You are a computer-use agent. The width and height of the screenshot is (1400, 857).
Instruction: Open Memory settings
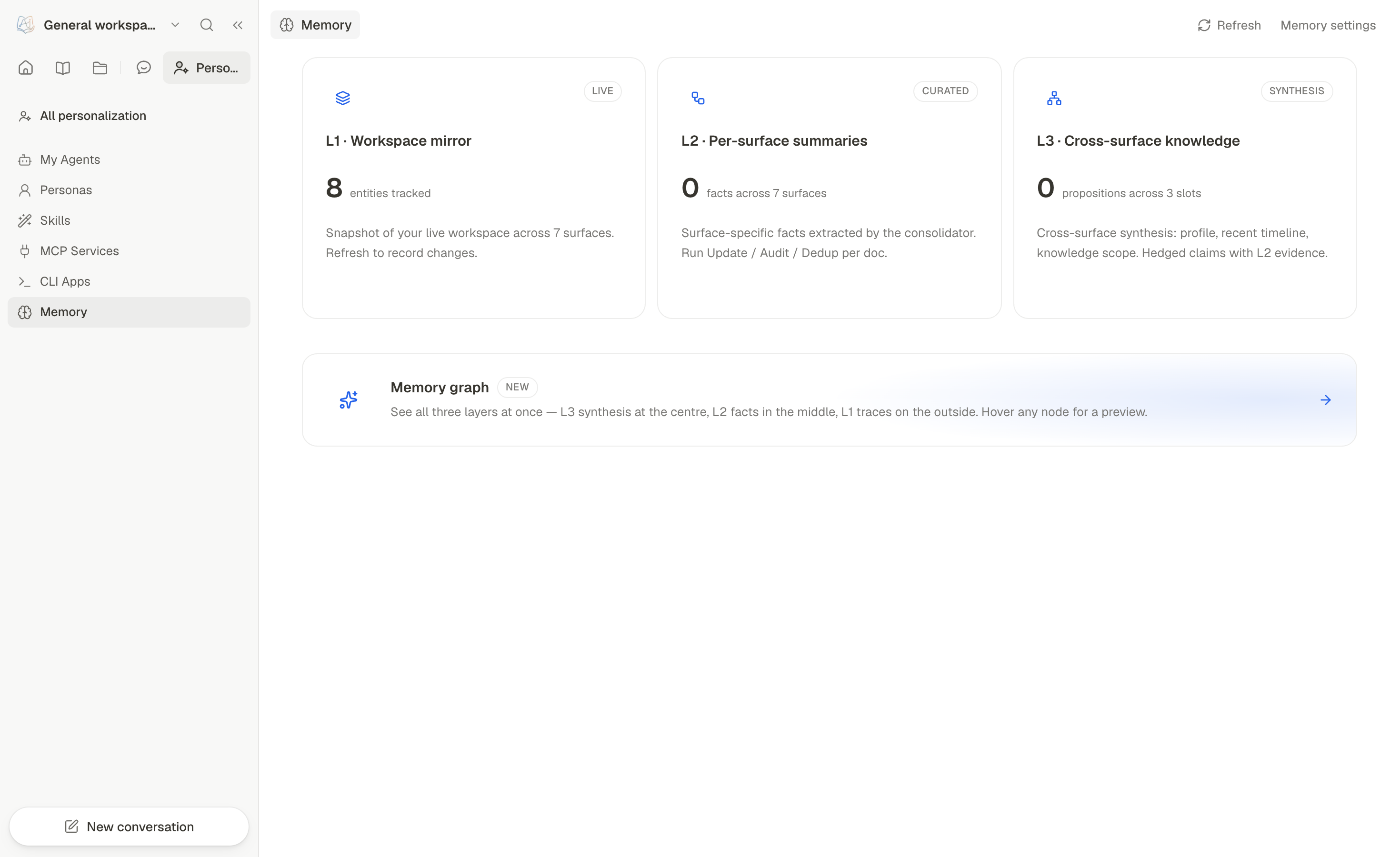coord(1327,25)
